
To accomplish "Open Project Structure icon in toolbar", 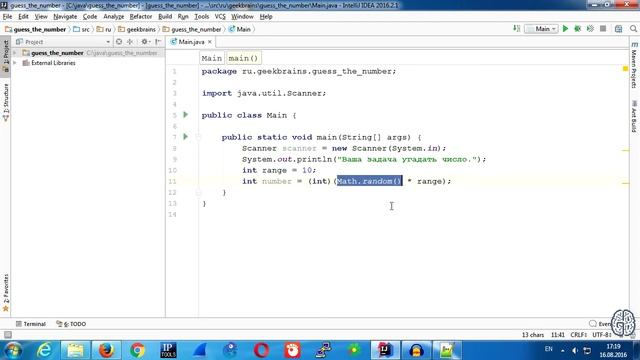I will (x=618, y=29).
